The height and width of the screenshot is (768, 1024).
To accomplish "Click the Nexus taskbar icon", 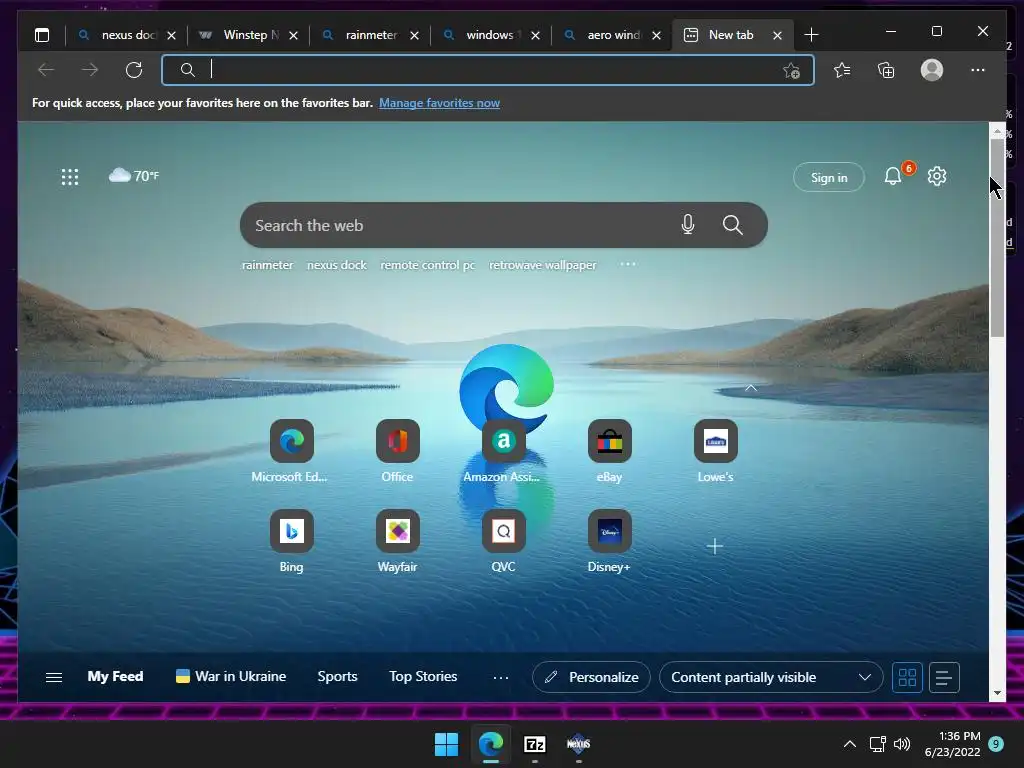I will pyautogui.click(x=579, y=744).
